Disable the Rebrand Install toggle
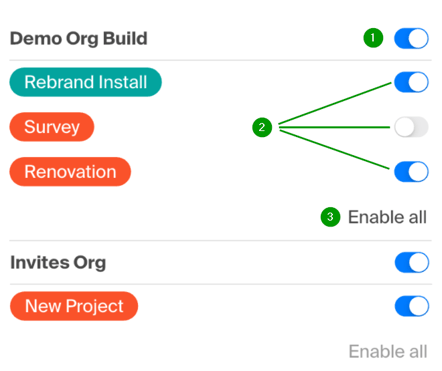Image resolution: width=442 pixels, height=371 pixels. click(411, 82)
